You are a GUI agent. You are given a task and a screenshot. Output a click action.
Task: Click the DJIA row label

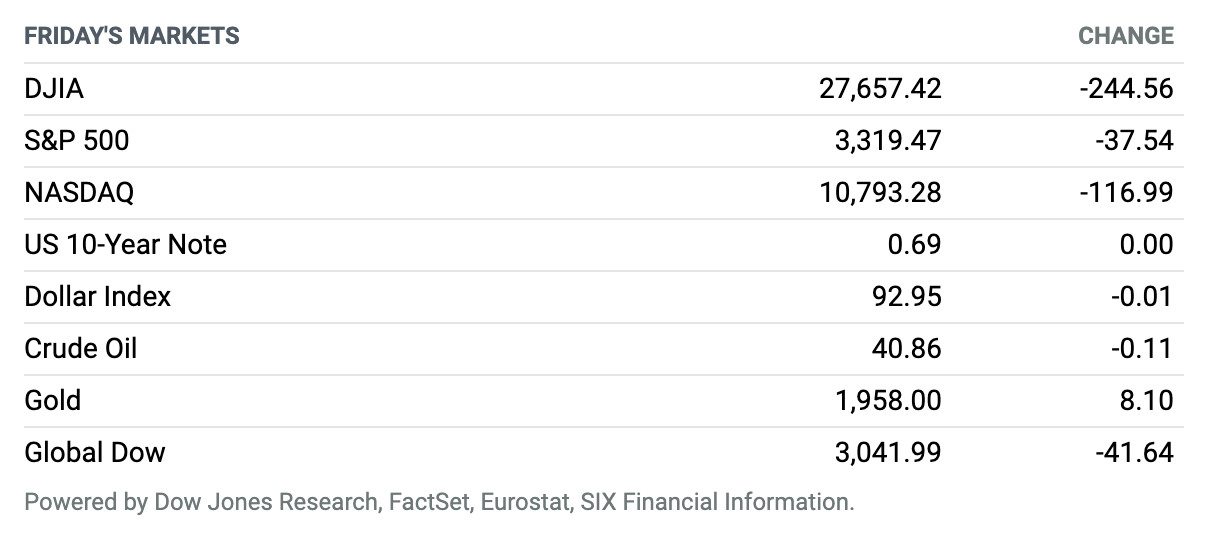click(x=54, y=89)
